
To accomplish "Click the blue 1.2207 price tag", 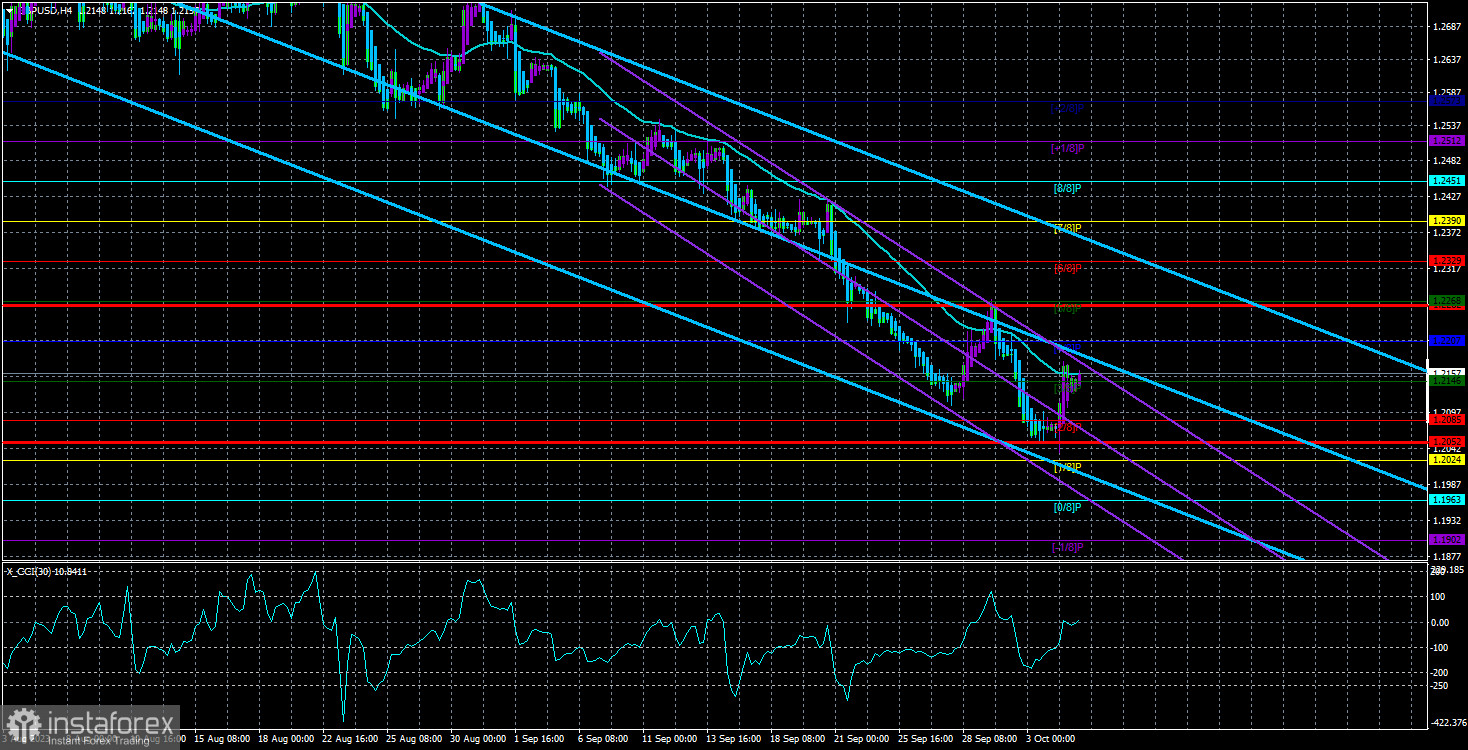I will 1447,340.
